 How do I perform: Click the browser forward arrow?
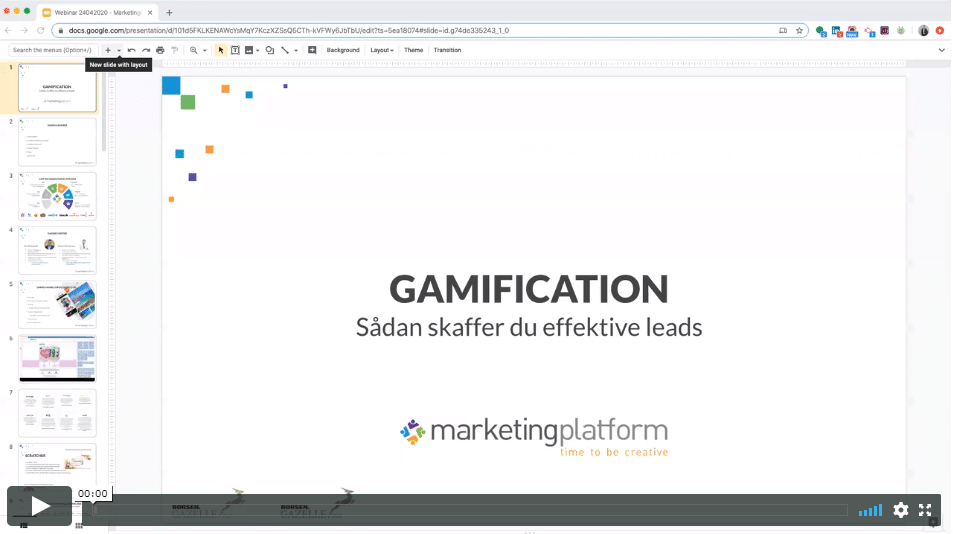(24, 30)
